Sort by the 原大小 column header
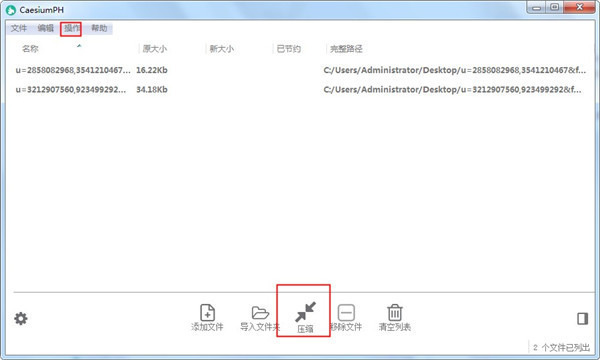This screenshot has width=600, height=360. click(155, 49)
